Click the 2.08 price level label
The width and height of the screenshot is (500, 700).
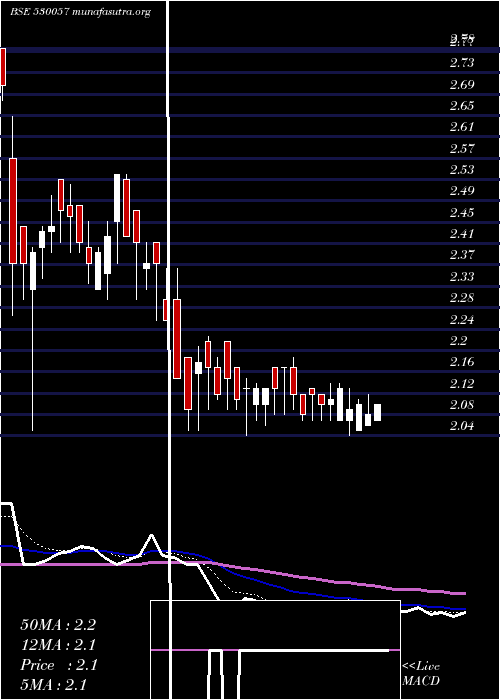click(462, 404)
